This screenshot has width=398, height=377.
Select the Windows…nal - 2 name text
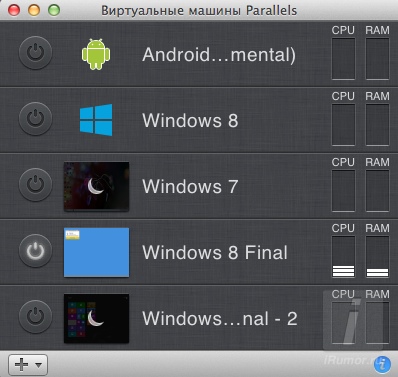[220, 318]
